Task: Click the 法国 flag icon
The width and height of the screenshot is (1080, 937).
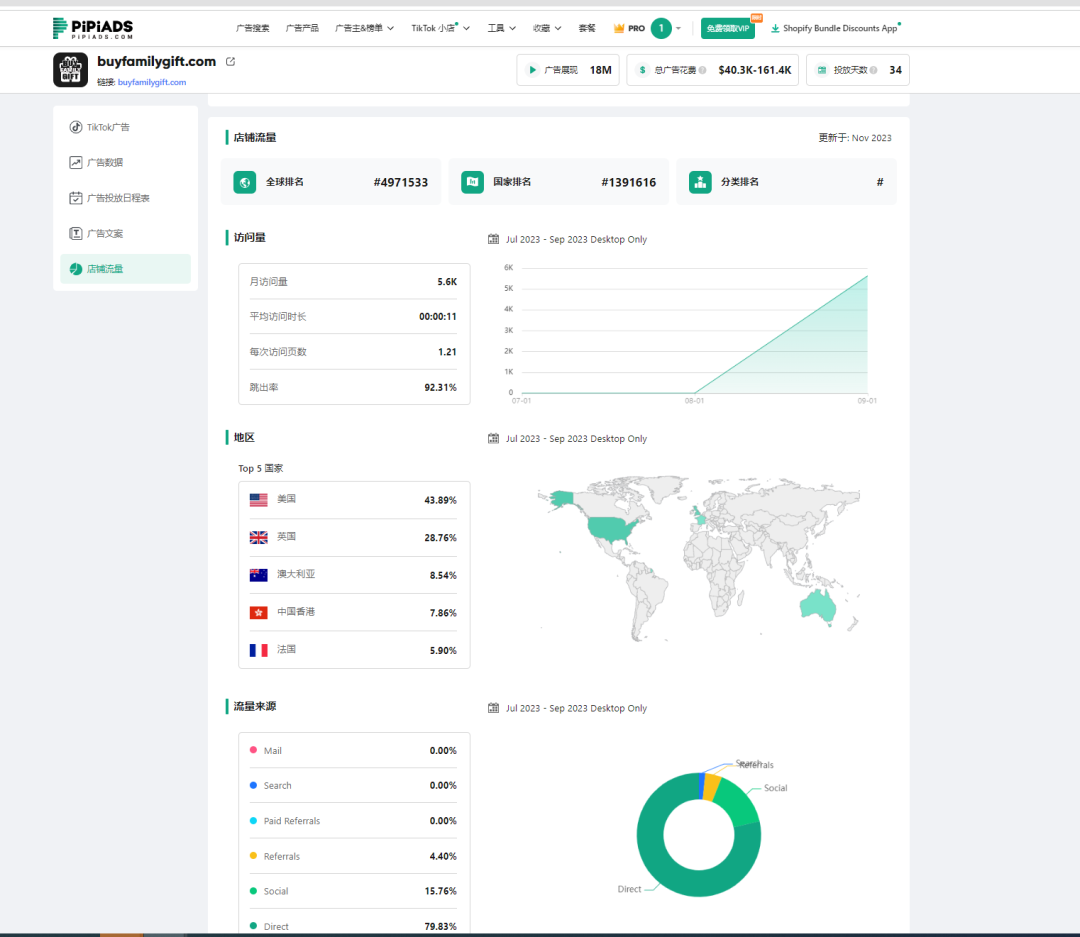Action: tap(258, 650)
